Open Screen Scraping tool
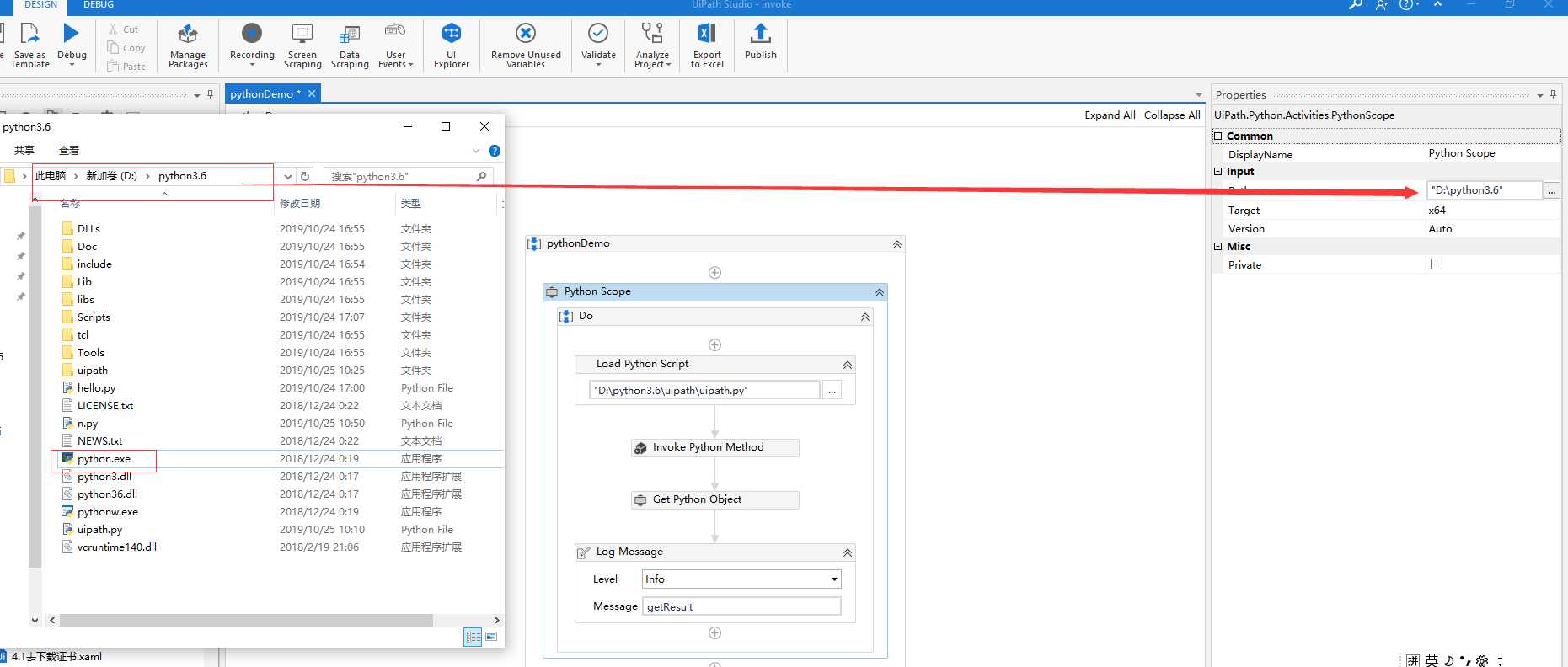Image resolution: width=1568 pixels, height=667 pixels. tap(302, 46)
